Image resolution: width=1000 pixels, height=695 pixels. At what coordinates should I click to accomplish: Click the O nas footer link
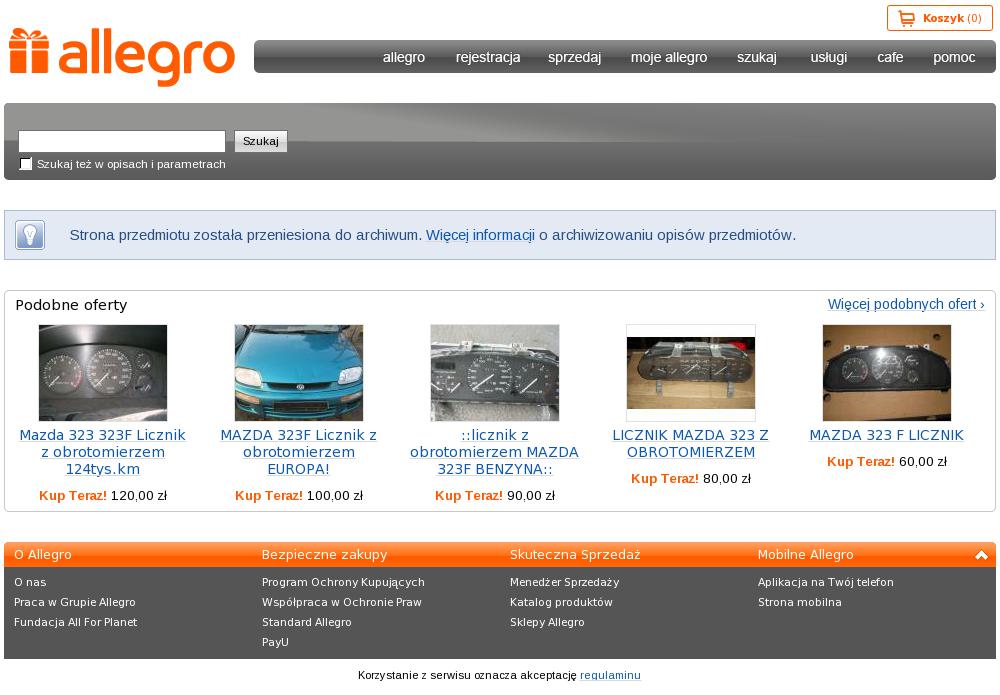[30, 582]
